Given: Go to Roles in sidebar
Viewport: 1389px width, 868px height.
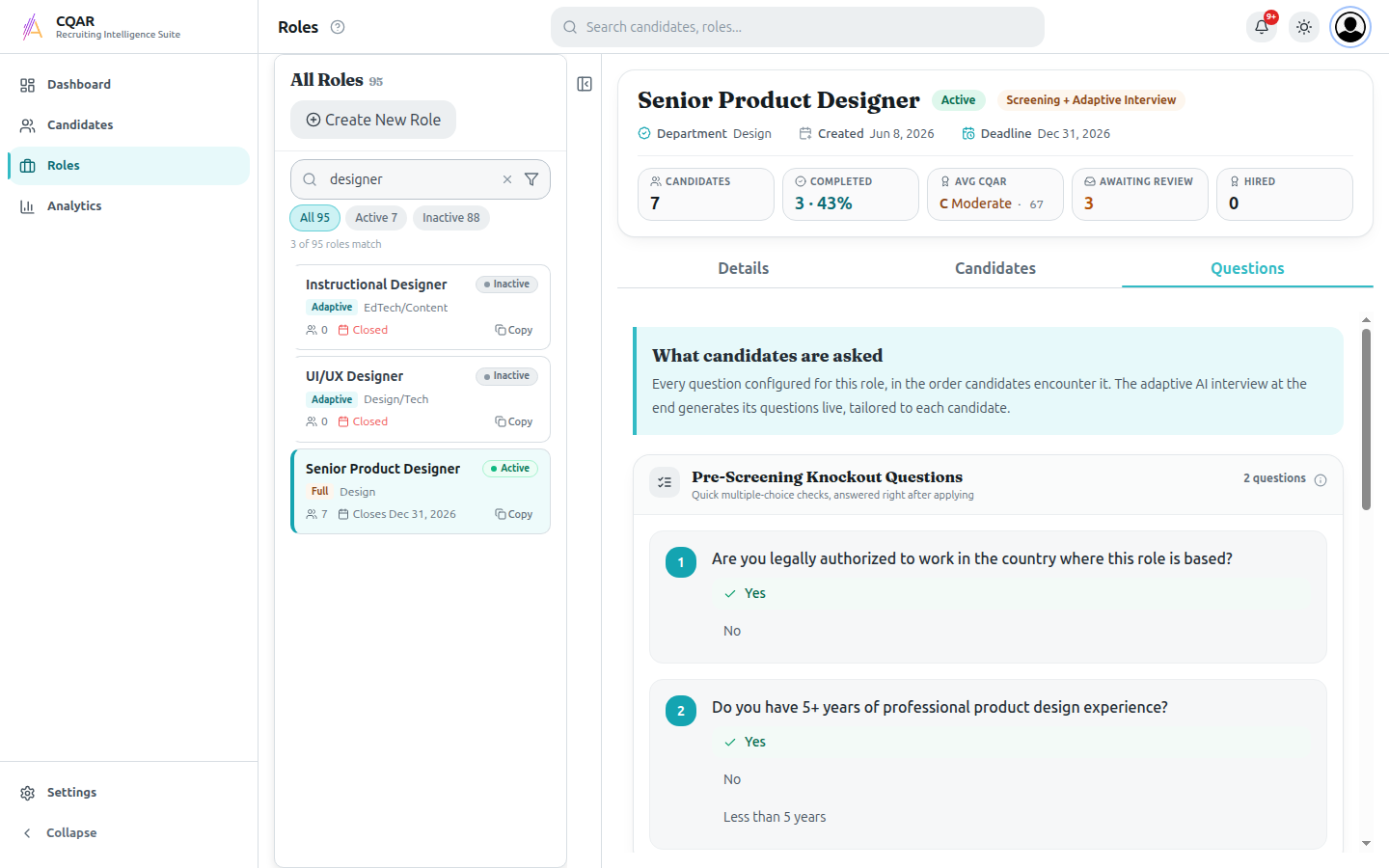Looking at the screenshot, I should pyautogui.click(x=128, y=166).
